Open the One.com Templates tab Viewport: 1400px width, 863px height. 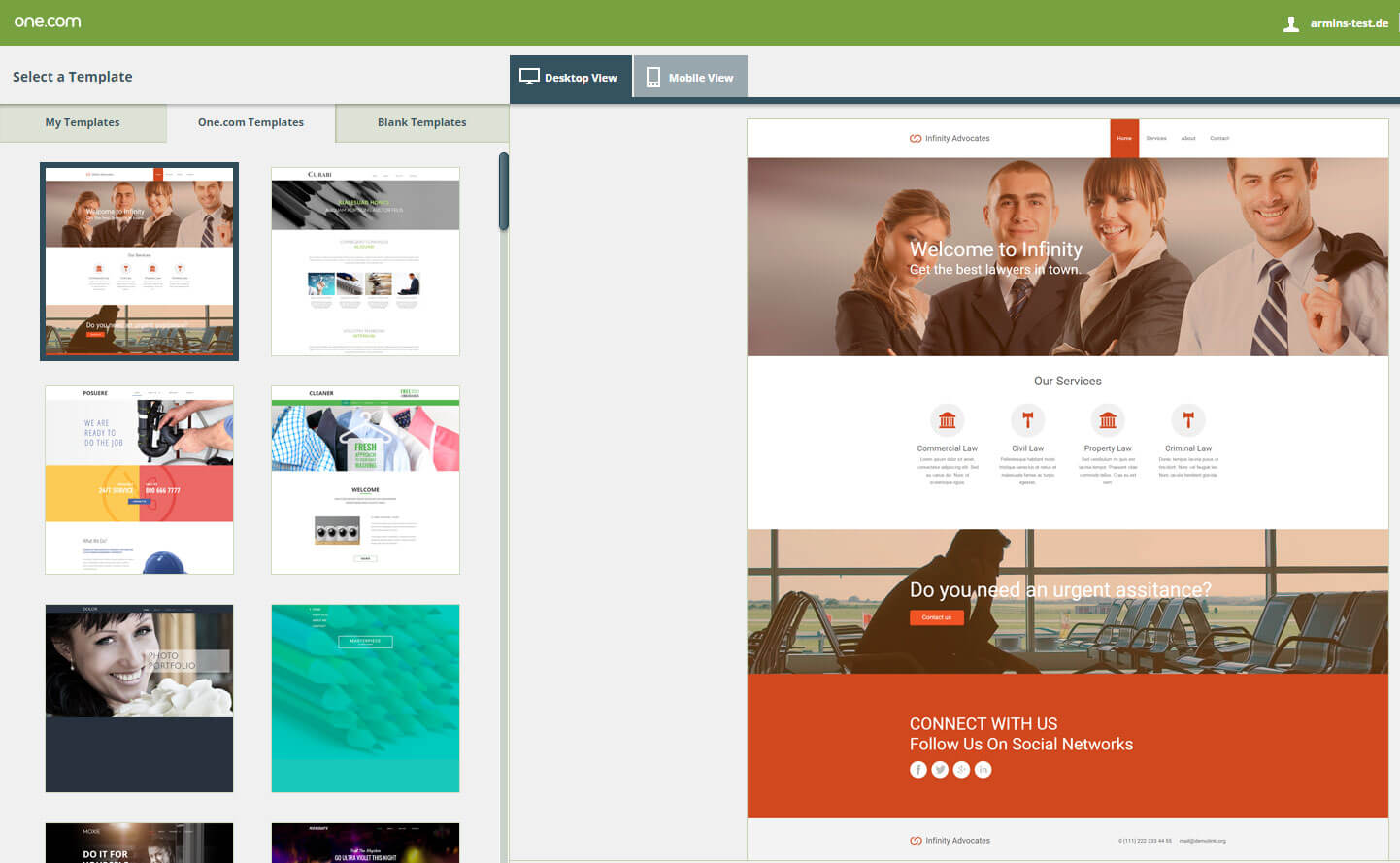250,122
